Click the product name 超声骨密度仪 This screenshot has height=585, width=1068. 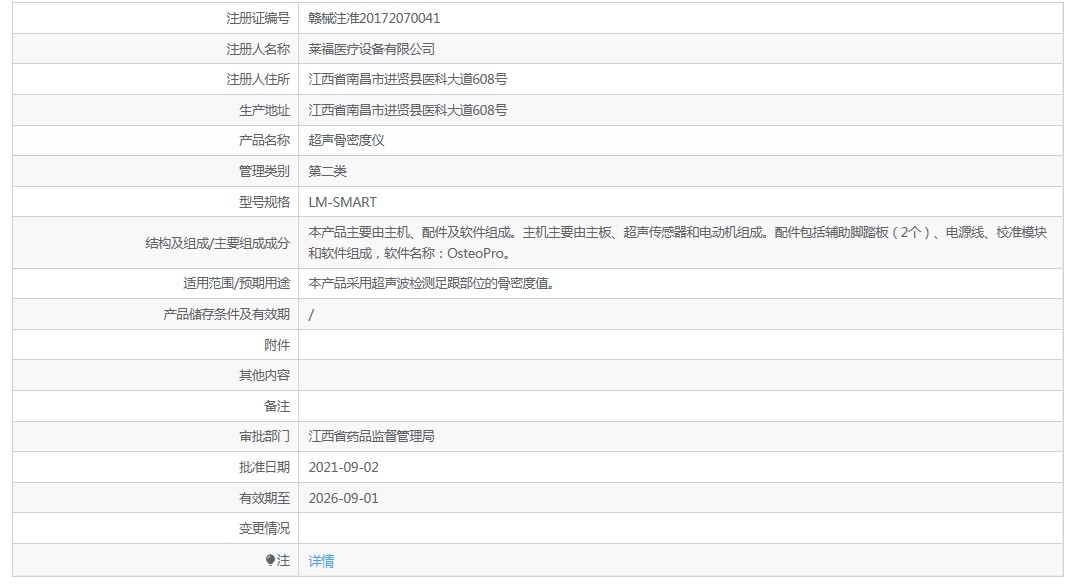coord(346,140)
